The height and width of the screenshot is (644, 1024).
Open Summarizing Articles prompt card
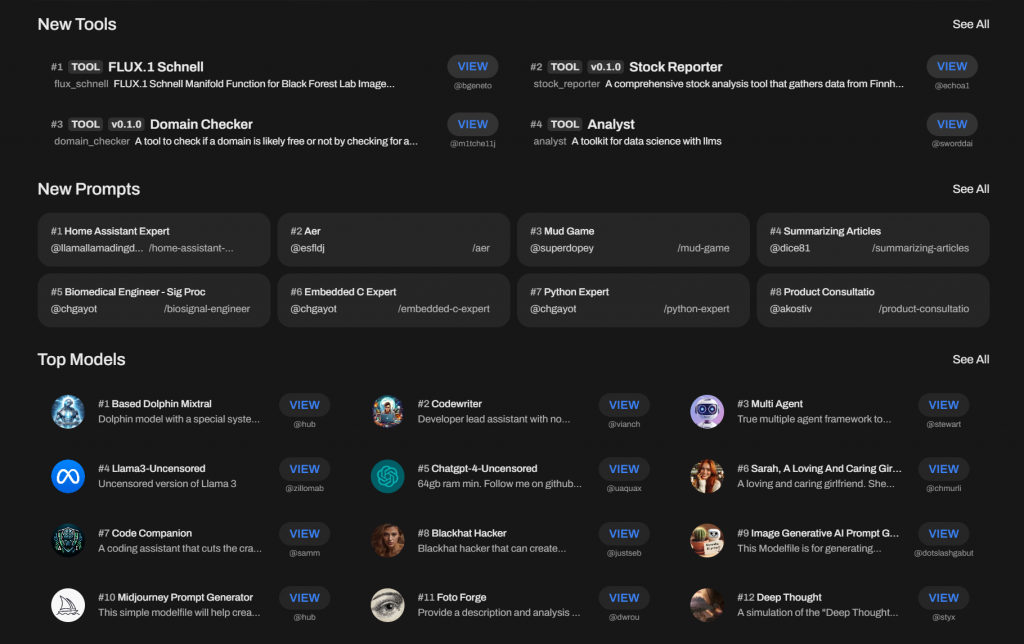coord(873,239)
